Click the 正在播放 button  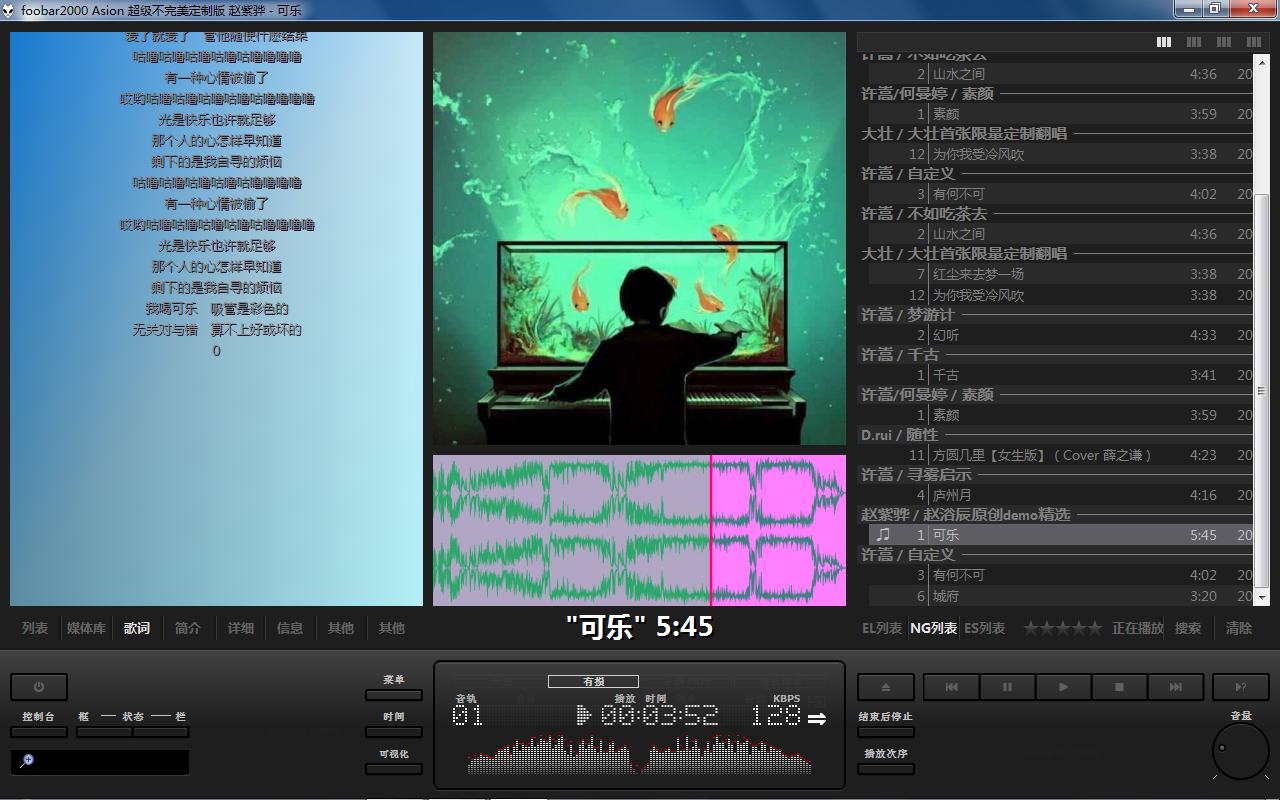click(x=1138, y=628)
